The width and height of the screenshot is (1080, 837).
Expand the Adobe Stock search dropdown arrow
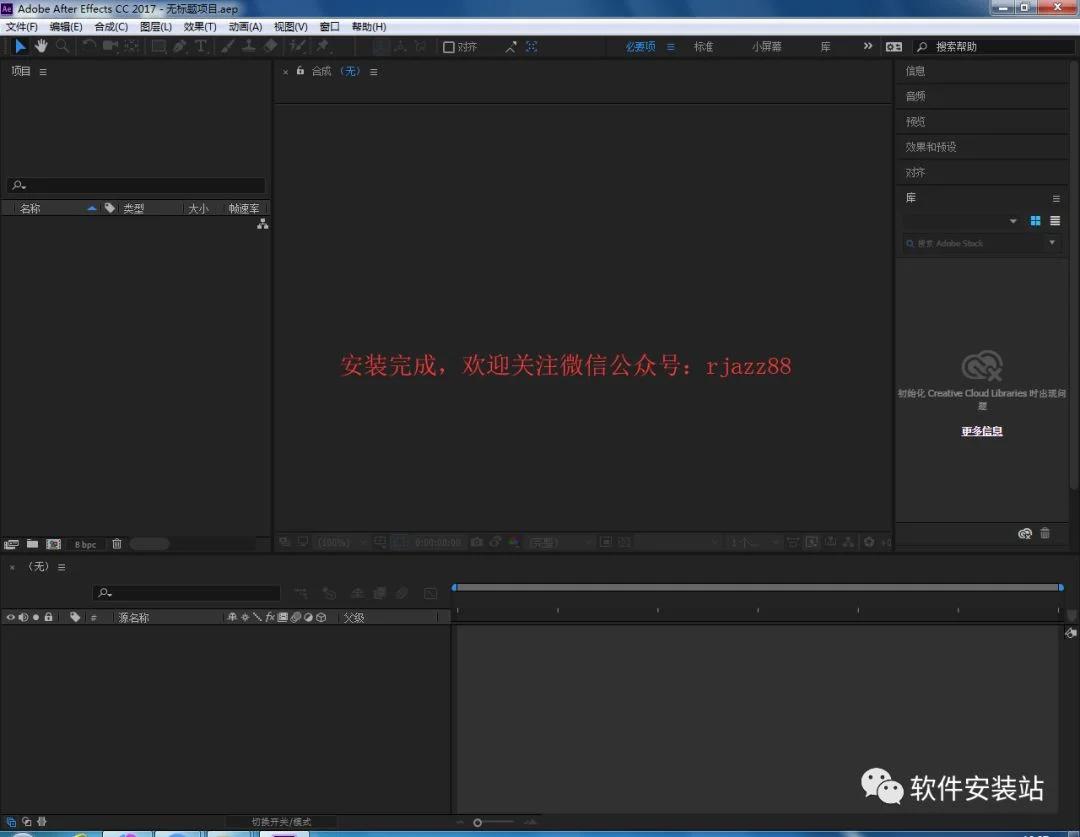coord(1052,242)
